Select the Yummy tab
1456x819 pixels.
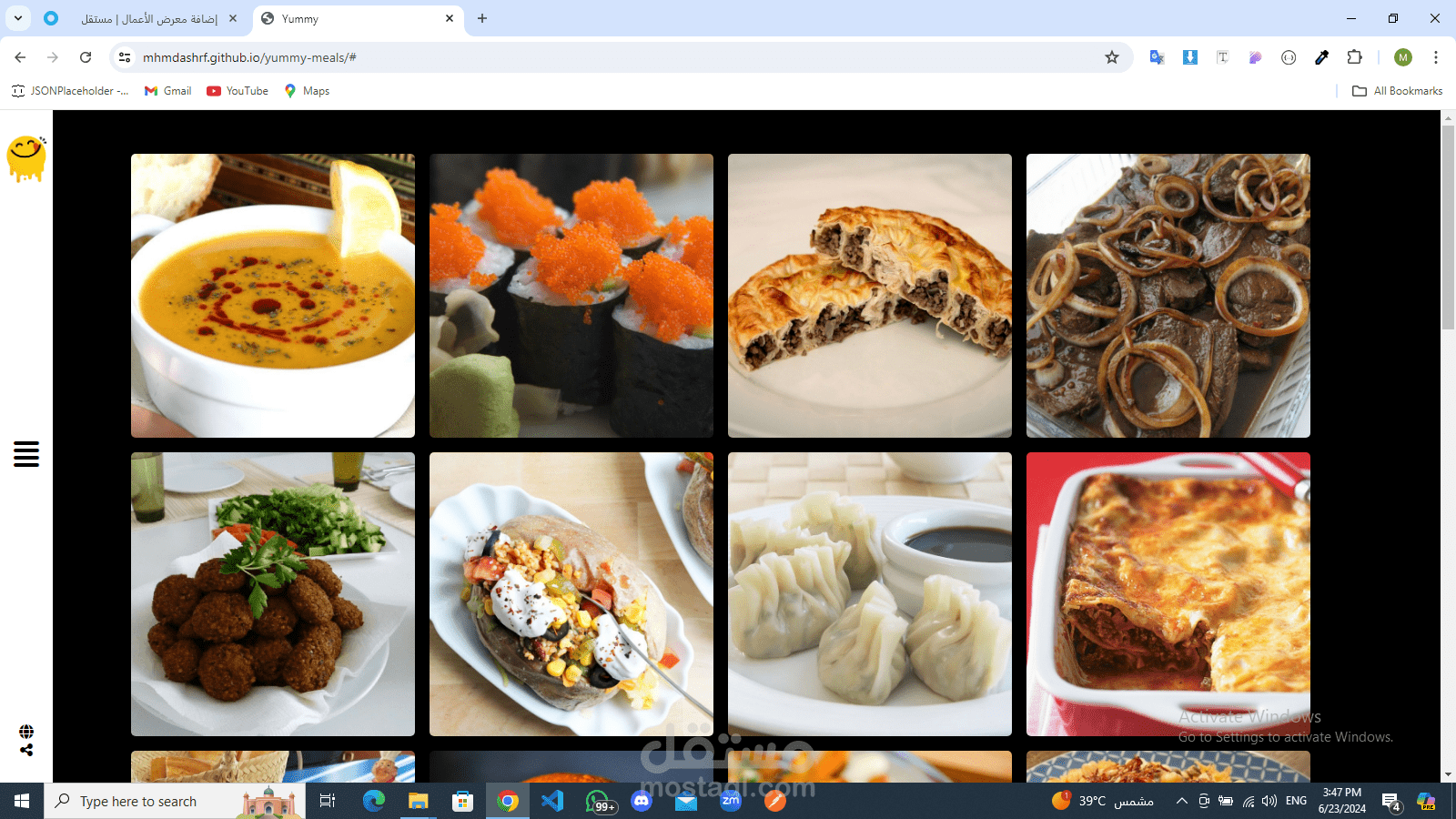pos(358,18)
